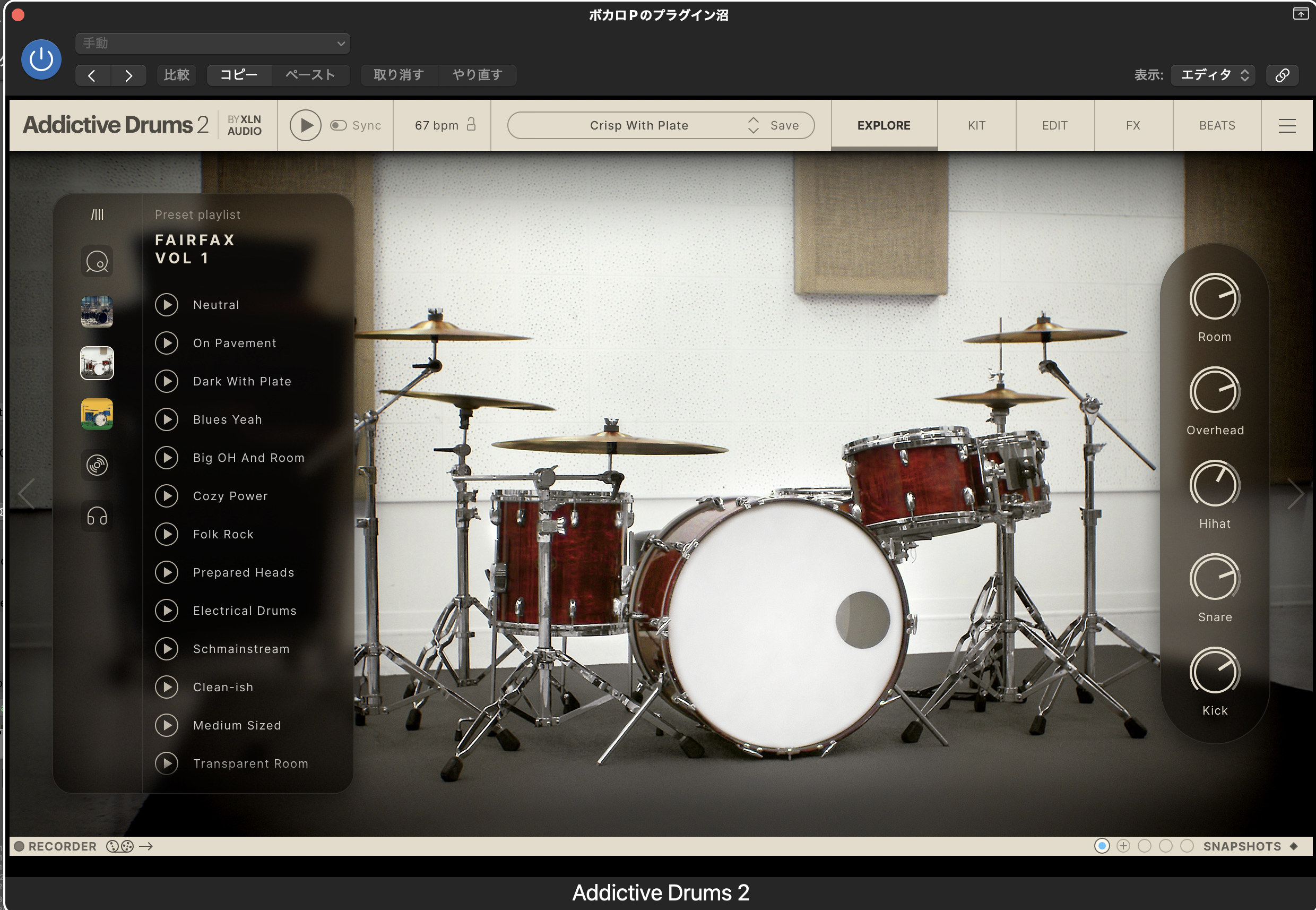Click the headphones icon in sidebar
This screenshot has height=910, width=1316.
(97, 516)
